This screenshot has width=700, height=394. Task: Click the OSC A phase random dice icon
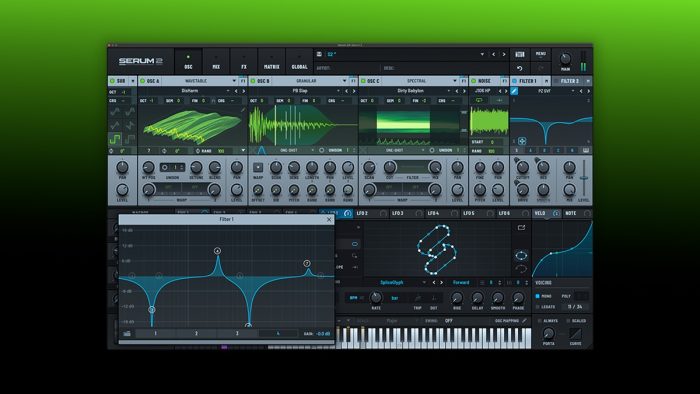[x=198, y=151]
